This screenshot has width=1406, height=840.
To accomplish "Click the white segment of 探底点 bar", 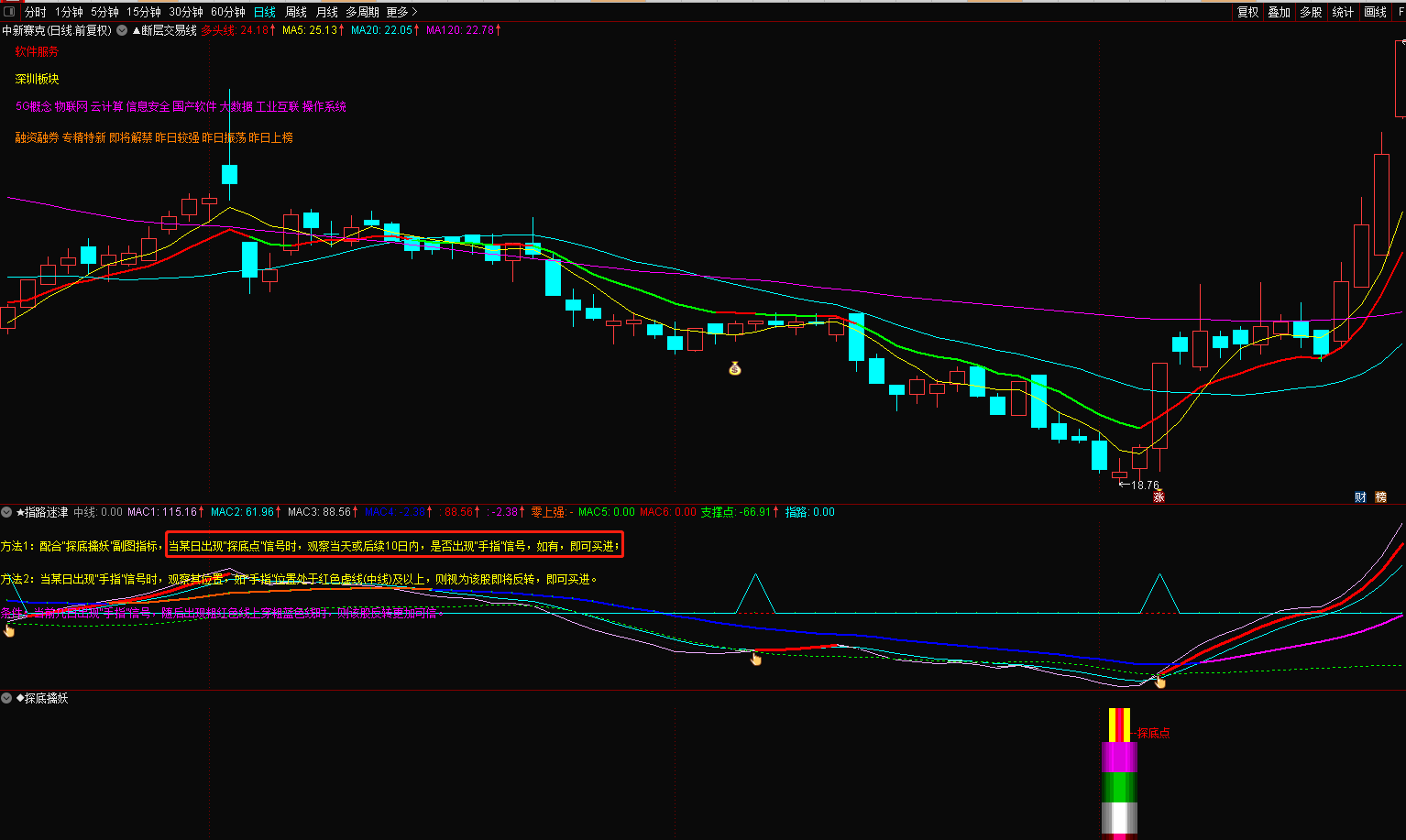I will [1119, 818].
